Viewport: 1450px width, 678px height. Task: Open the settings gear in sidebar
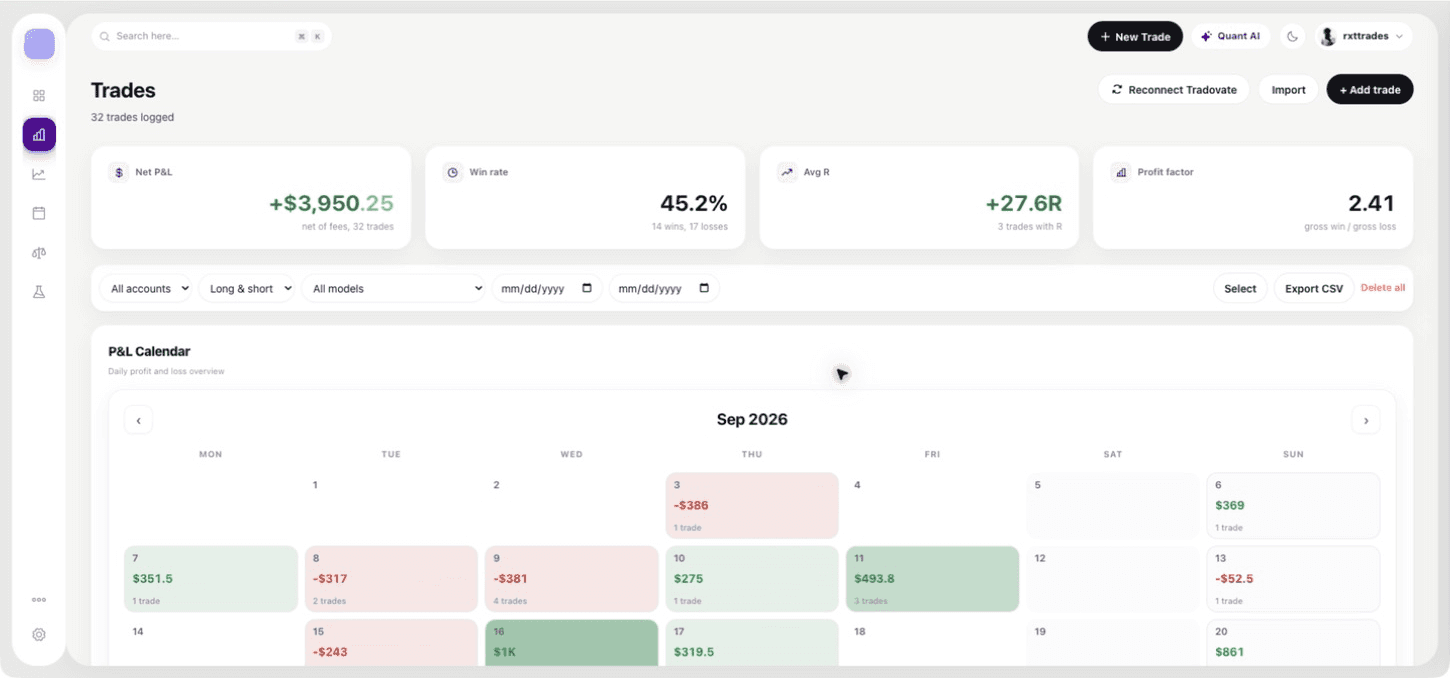click(x=39, y=634)
